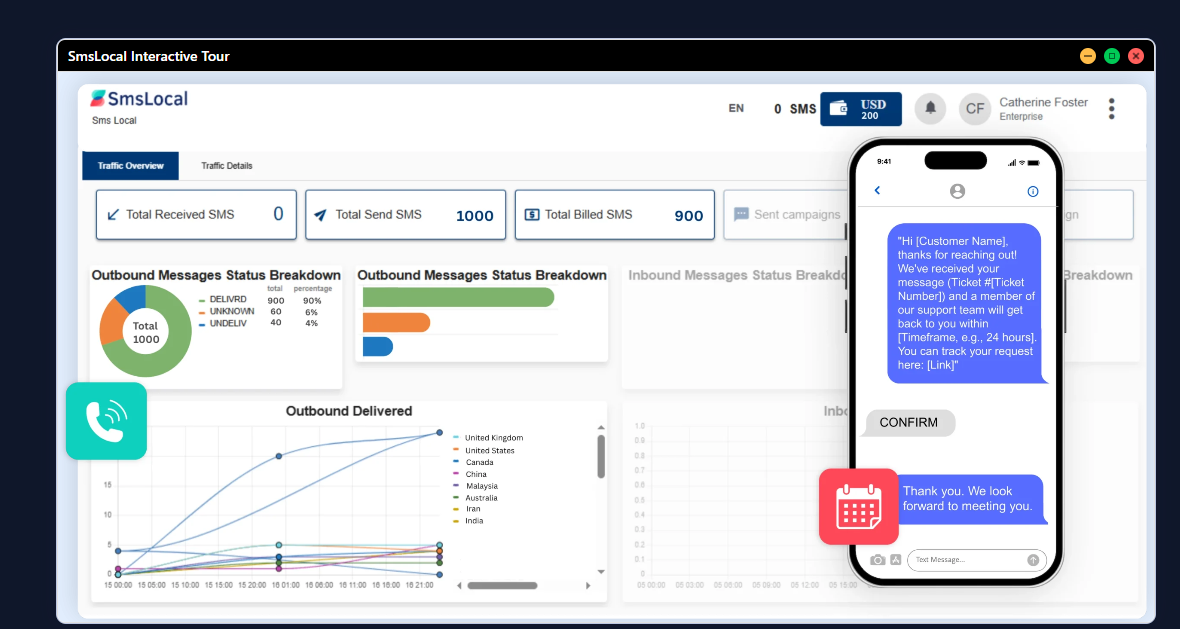The height and width of the screenshot is (630, 1180).
Task: Toggle the China legend entry
Action: coord(470,474)
